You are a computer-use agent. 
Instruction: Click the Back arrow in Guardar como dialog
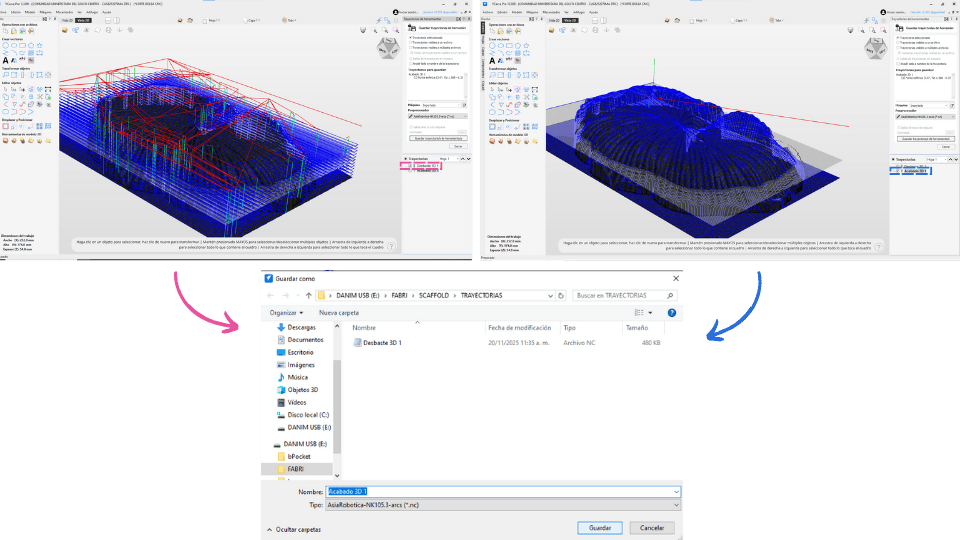(x=270, y=296)
